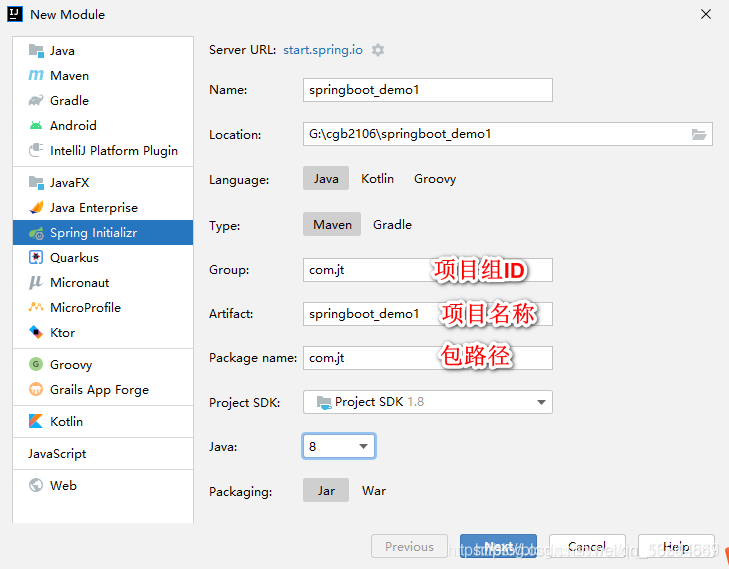Click the green Groovy icon

coord(36,364)
